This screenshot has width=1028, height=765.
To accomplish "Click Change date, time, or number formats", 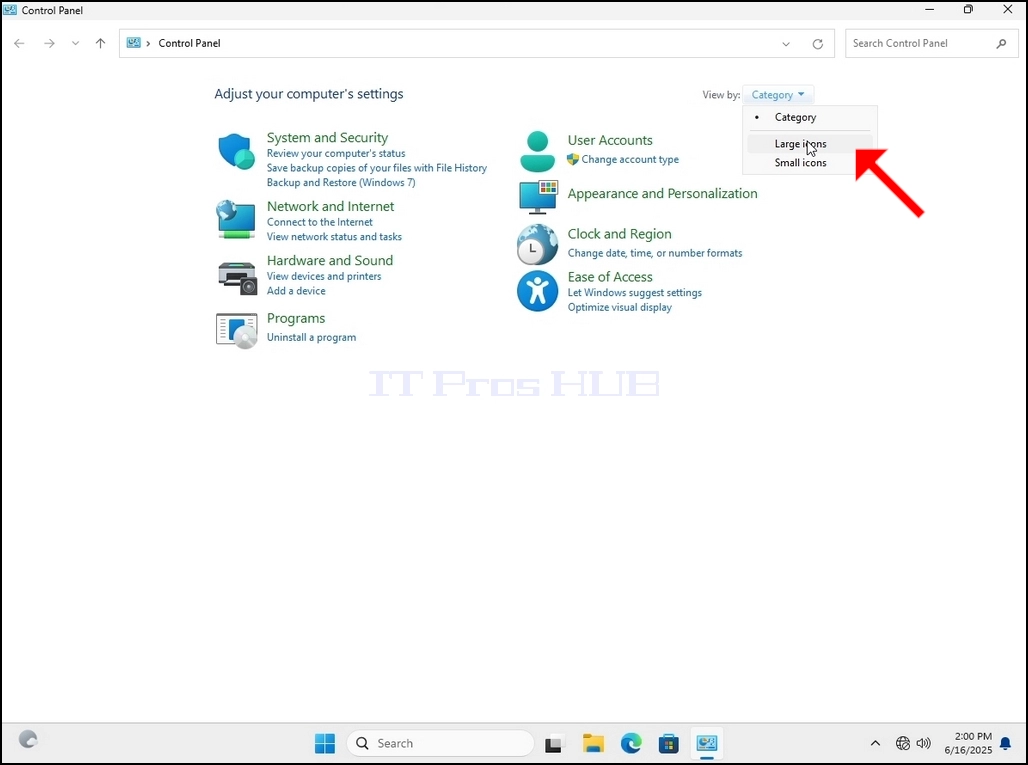I will point(655,253).
